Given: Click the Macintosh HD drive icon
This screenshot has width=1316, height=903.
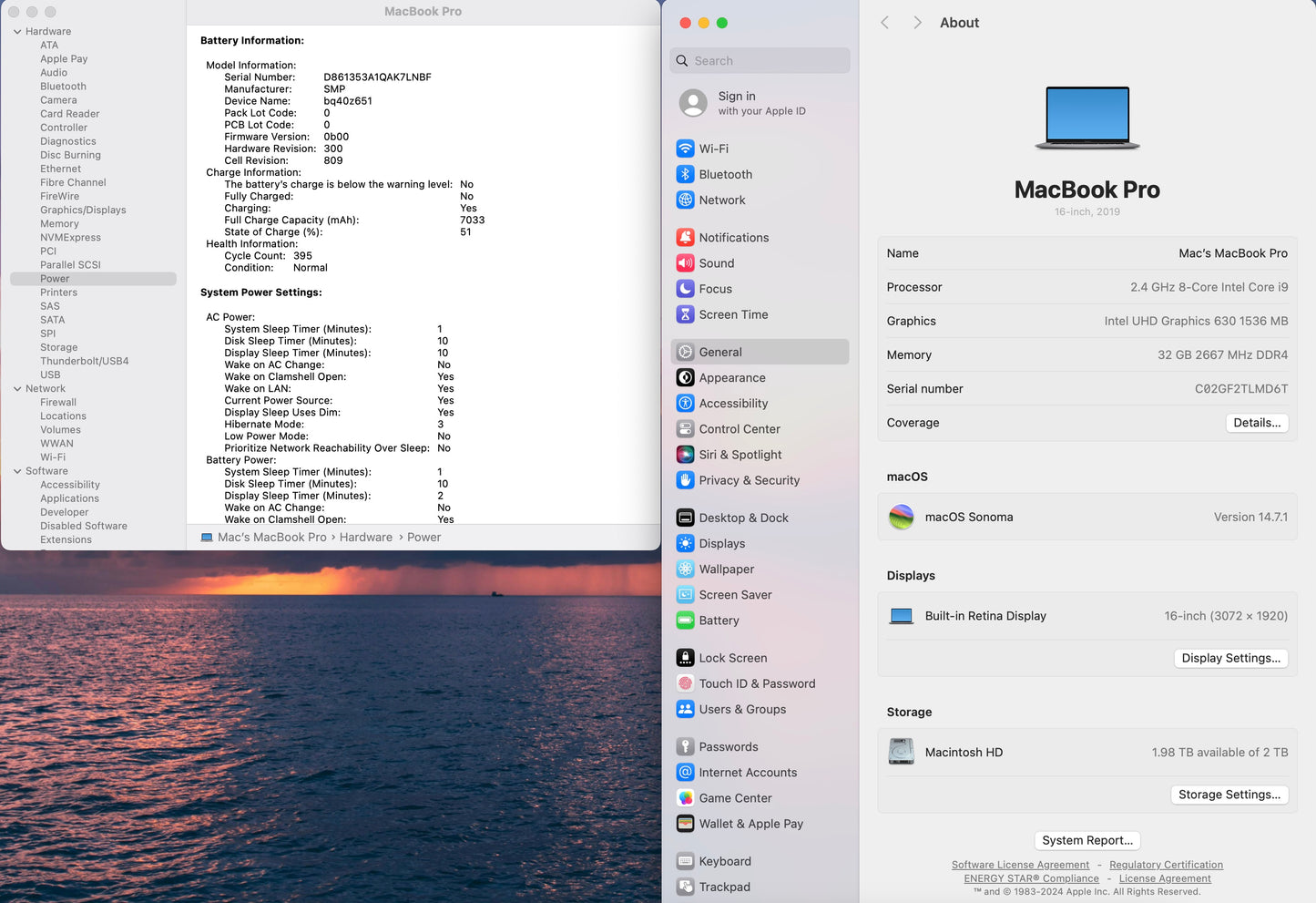Looking at the screenshot, I should pyautogui.click(x=901, y=752).
